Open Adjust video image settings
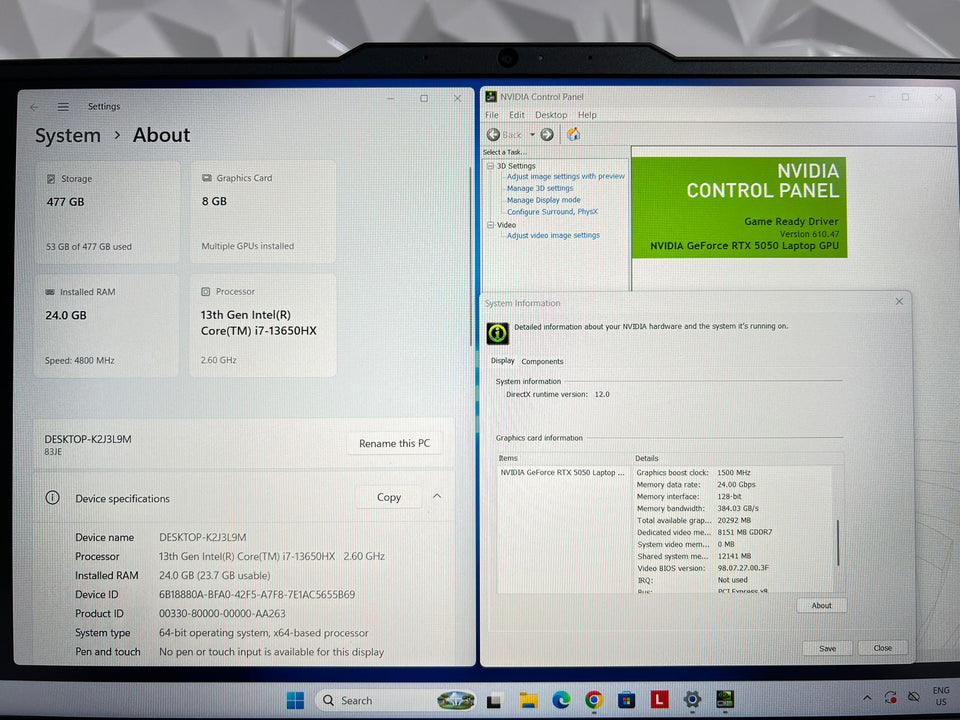Viewport: 960px width, 720px height. [x=553, y=235]
